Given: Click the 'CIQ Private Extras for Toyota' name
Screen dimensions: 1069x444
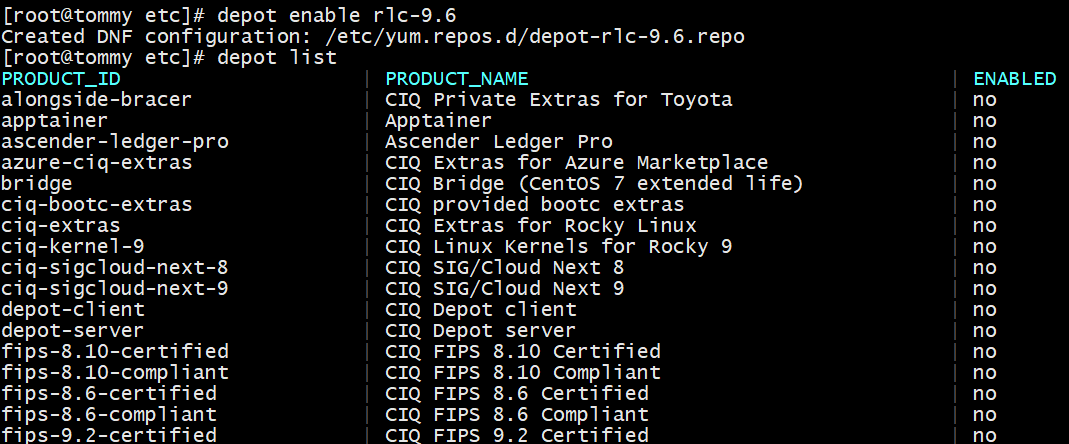Looking at the screenshot, I should 559,99.
